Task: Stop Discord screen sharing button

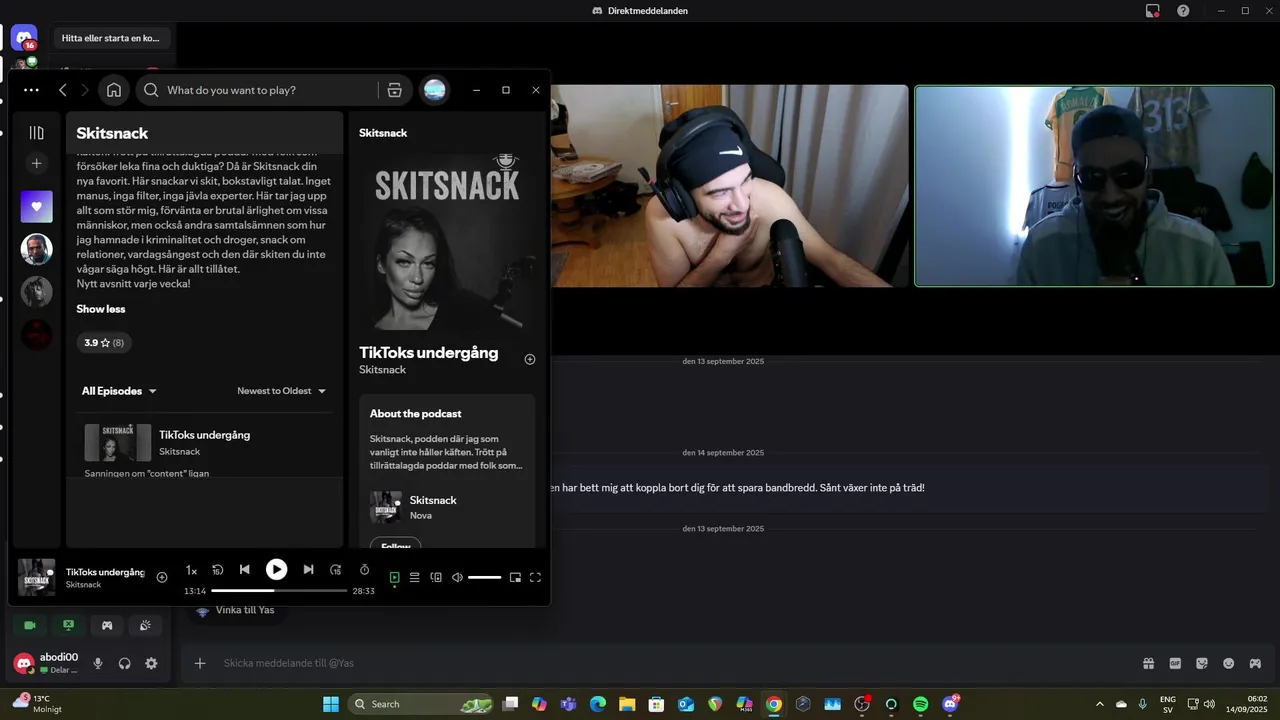Action: point(68,625)
